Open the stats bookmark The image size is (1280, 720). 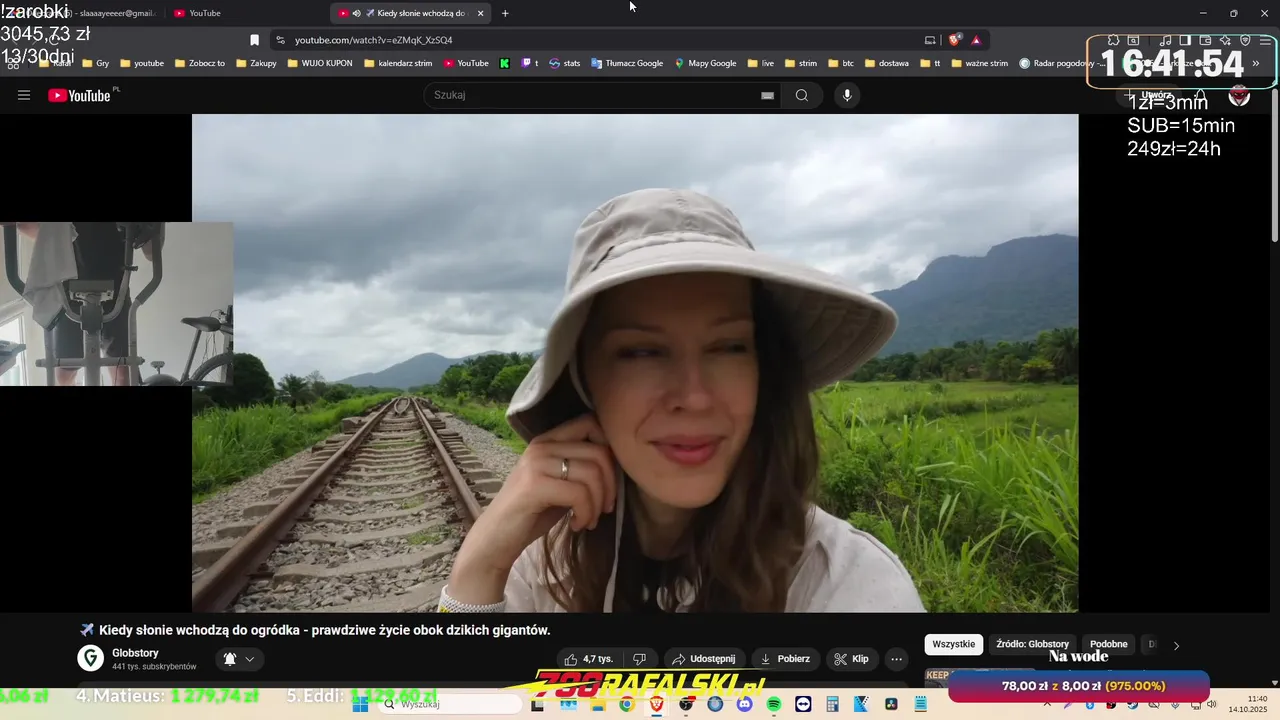[564, 63]
